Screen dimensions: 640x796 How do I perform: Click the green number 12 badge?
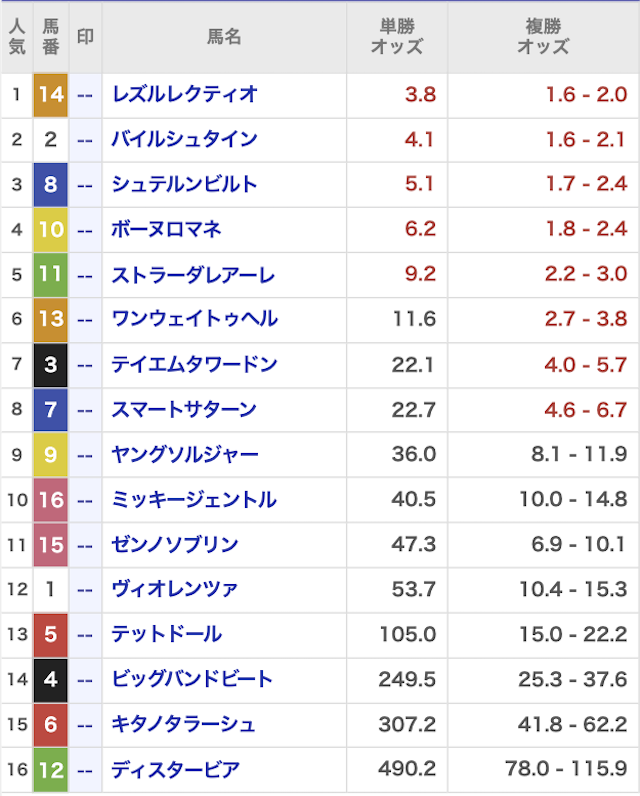click(51, 770)
